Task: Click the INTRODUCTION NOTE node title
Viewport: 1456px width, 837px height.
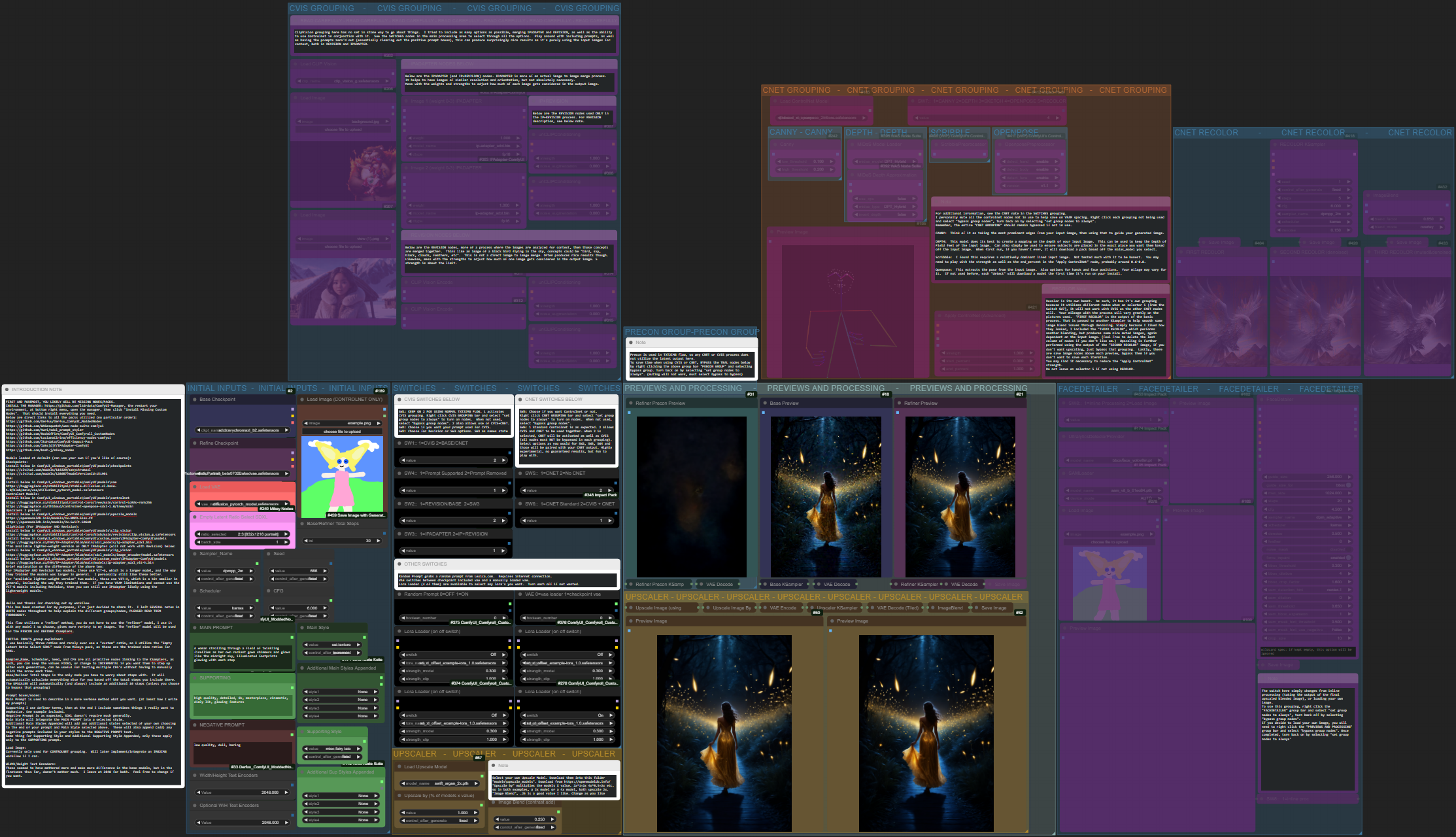Action: coord(37,390)
